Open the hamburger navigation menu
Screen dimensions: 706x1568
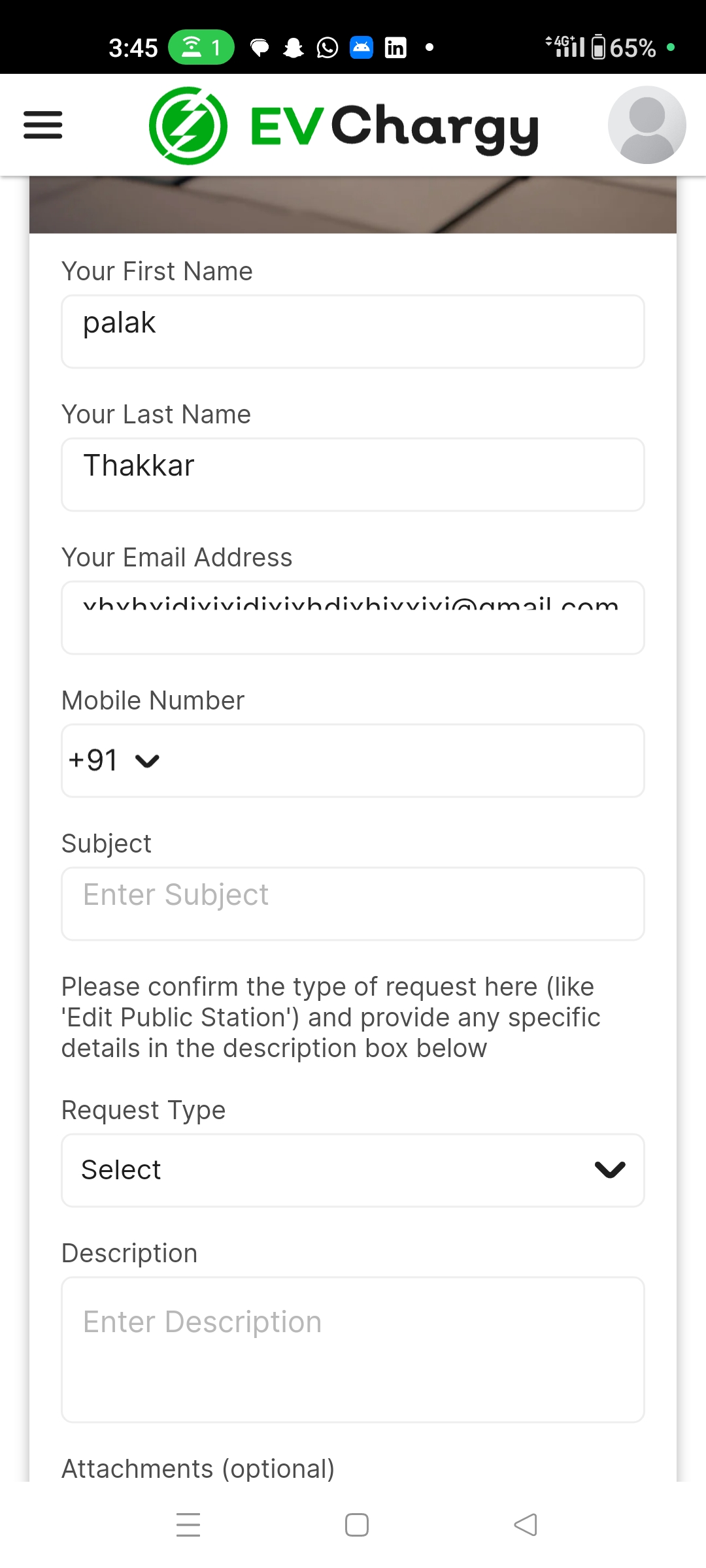tap(43, 125)
